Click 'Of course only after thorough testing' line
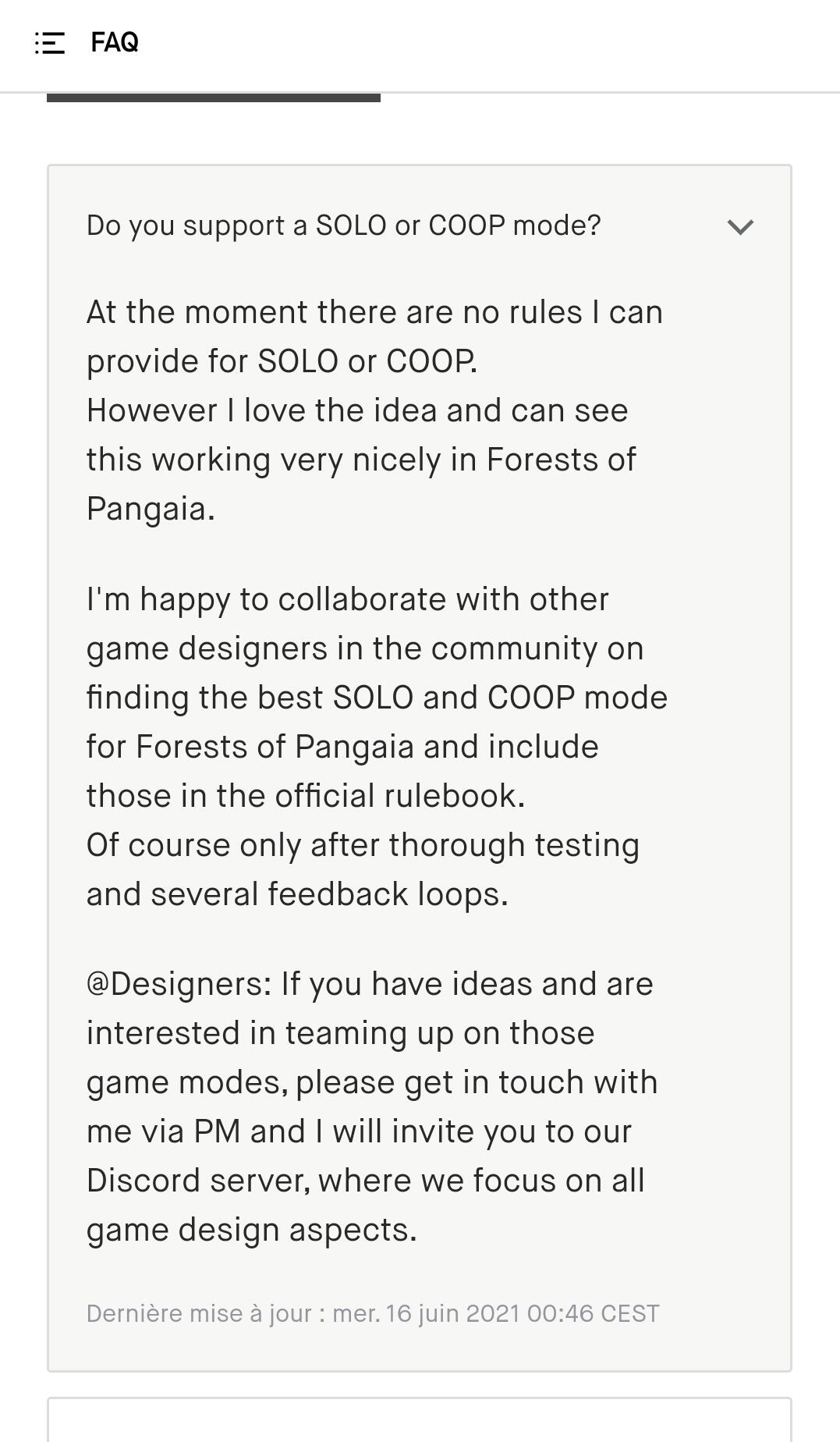 pos(363,845)
